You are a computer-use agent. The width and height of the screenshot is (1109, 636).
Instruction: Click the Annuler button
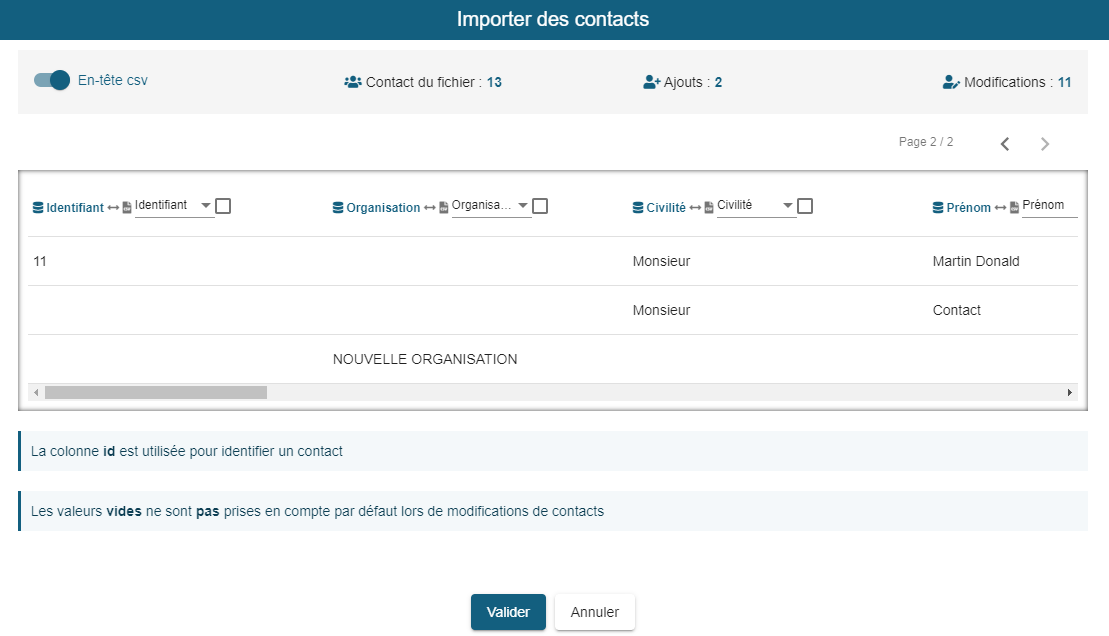595,612
